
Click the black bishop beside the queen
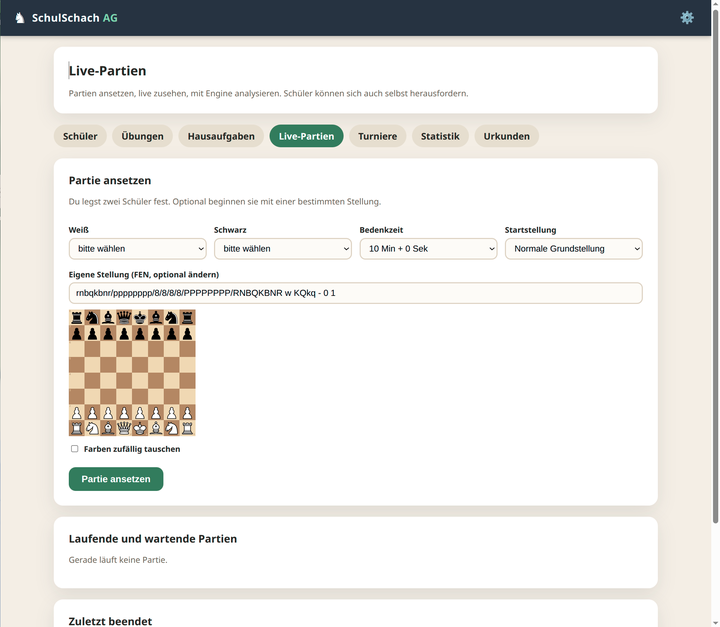click(x=108, y=317)
